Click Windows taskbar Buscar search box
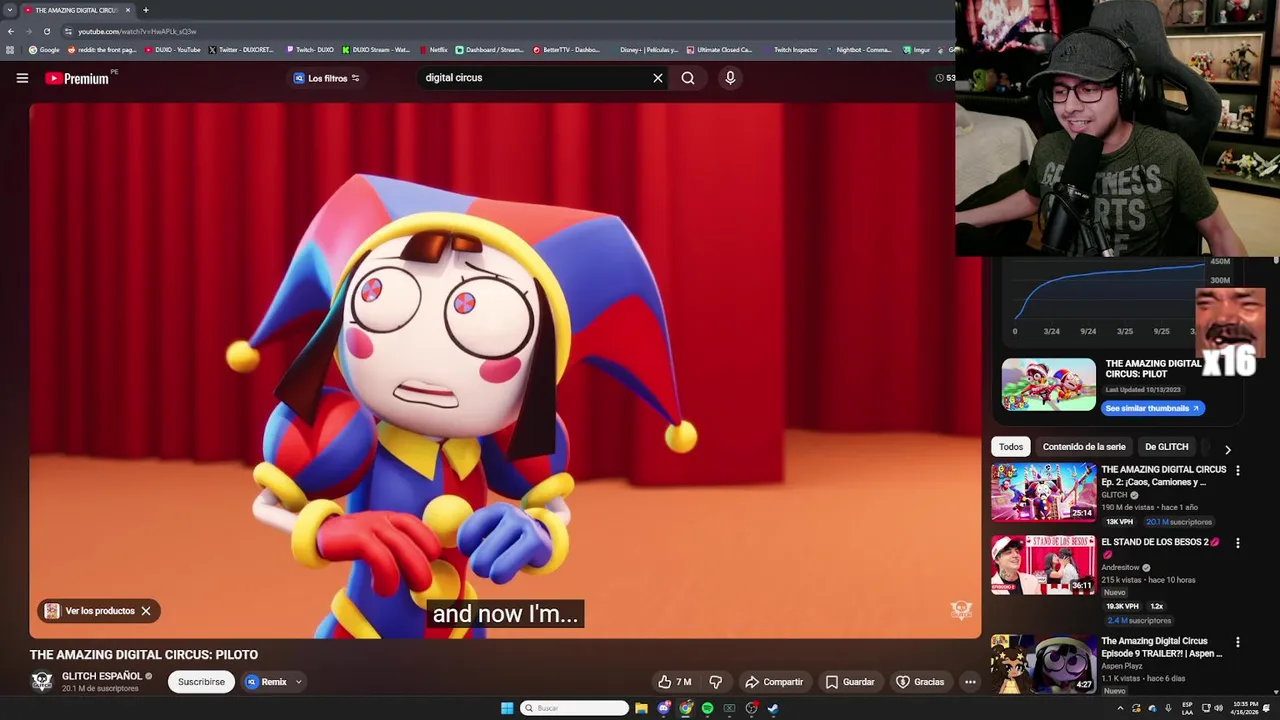Screen dimensions: 1280x720 click(x=575, y=708)
